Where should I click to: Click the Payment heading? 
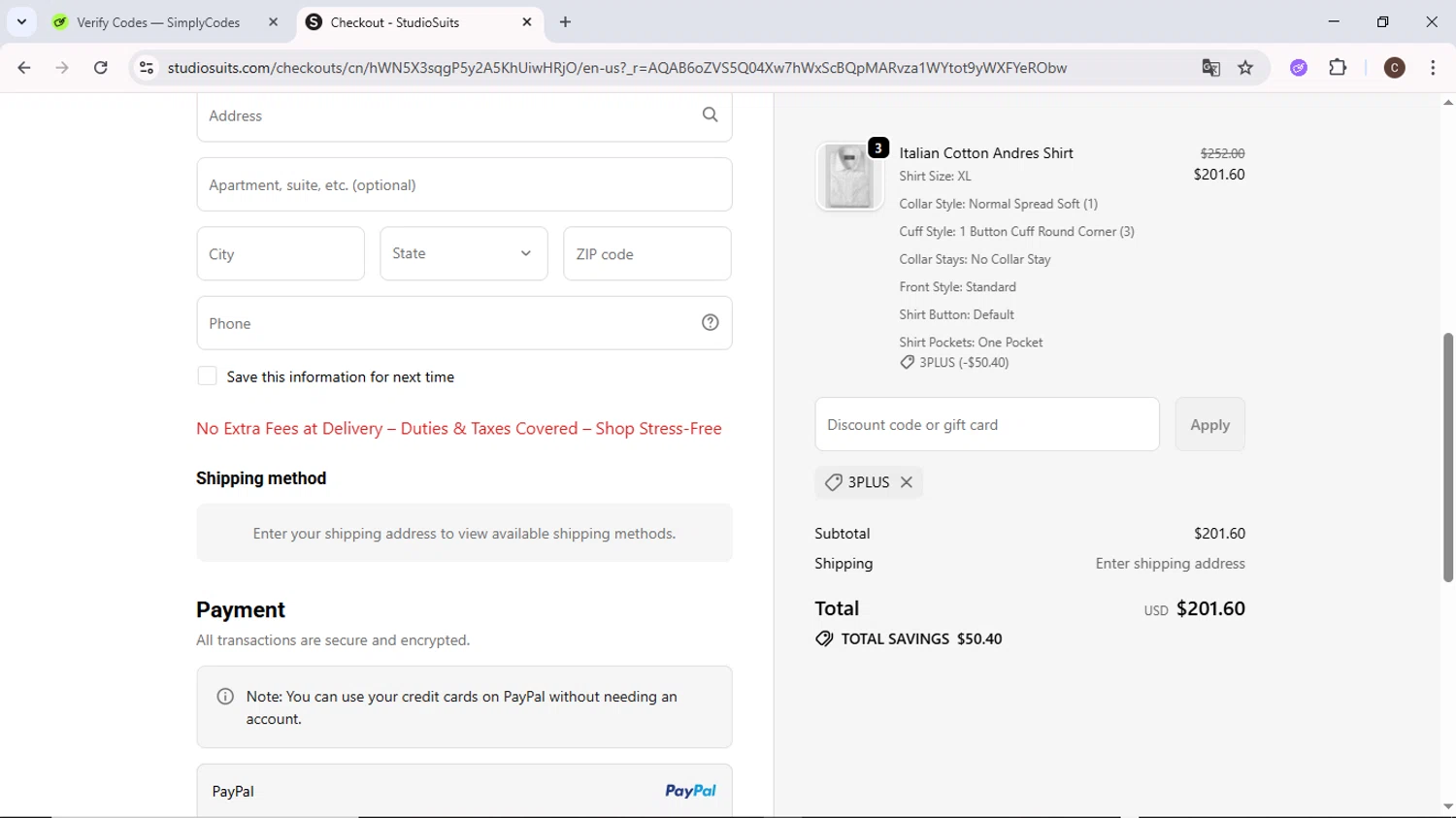click(x=241, y=609)
